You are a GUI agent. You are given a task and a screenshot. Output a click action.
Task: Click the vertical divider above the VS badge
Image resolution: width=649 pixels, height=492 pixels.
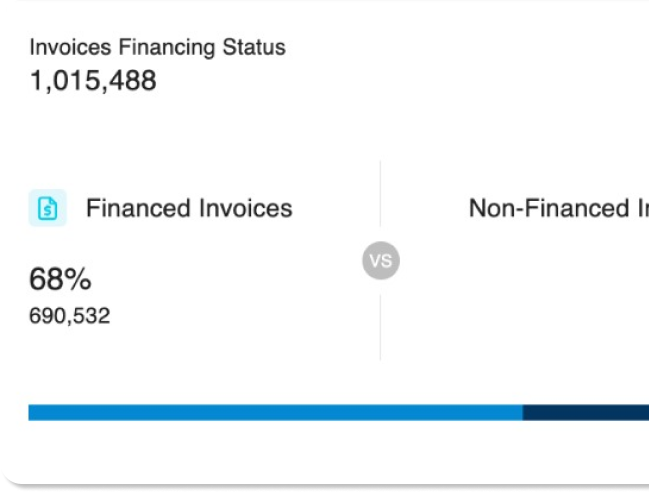pos(380,194)
